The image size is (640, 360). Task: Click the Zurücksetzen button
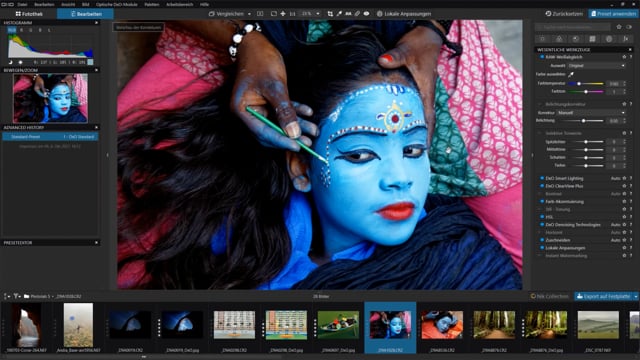click(564, 14)
